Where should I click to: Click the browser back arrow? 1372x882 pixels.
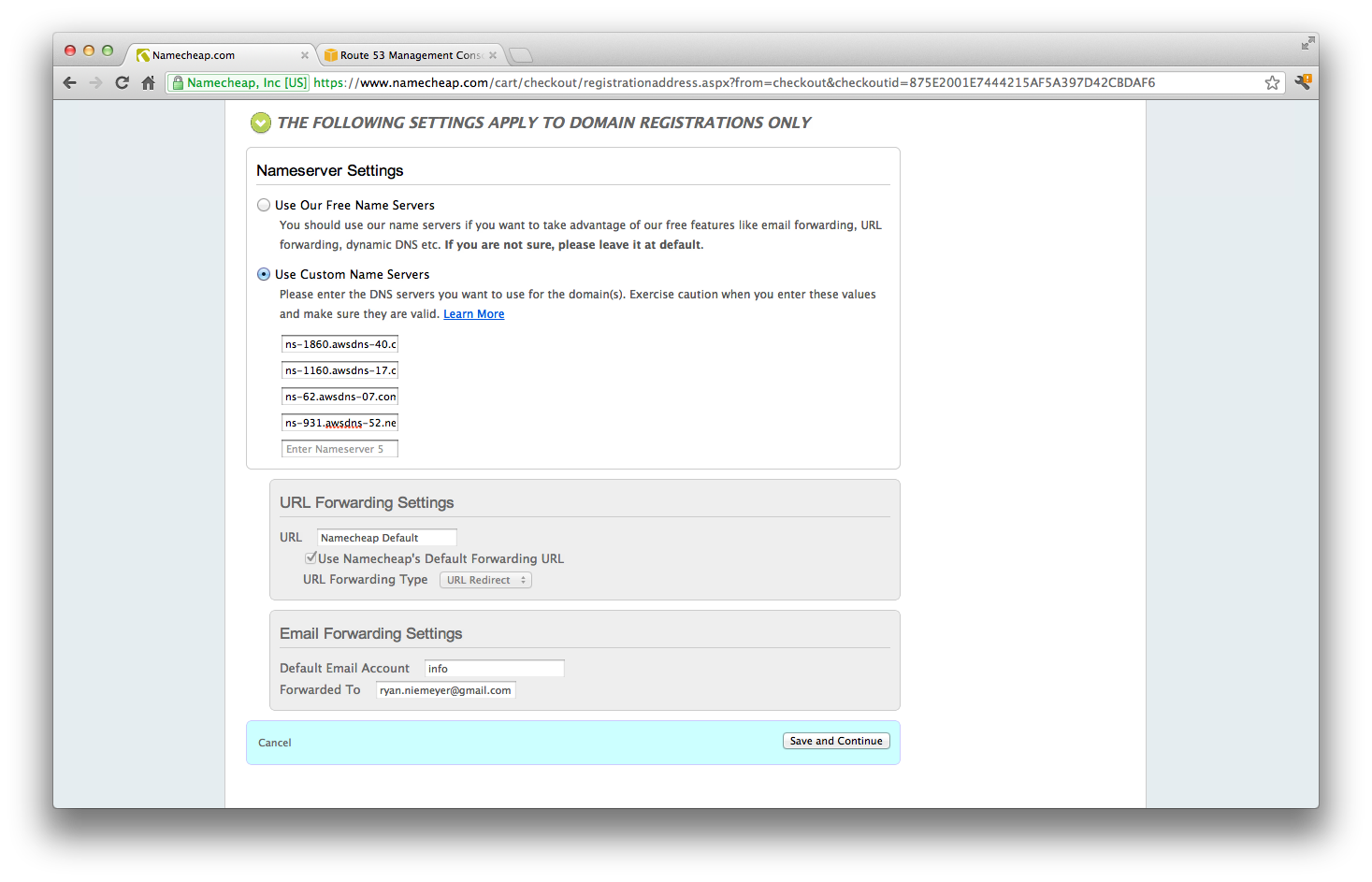[x=69, y=82]
